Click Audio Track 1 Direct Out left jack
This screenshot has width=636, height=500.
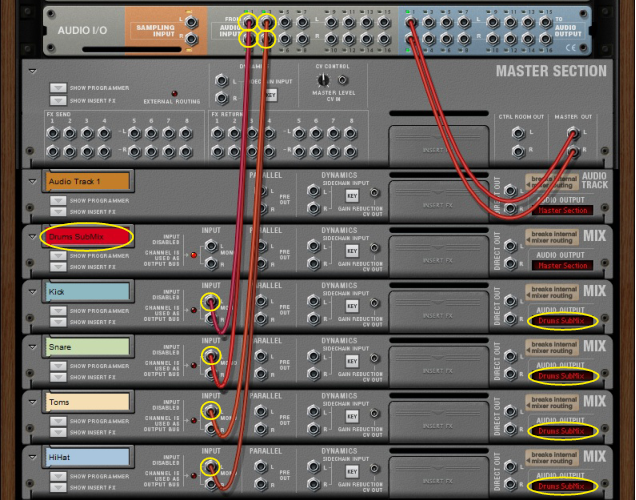click(x=512, y=189)
